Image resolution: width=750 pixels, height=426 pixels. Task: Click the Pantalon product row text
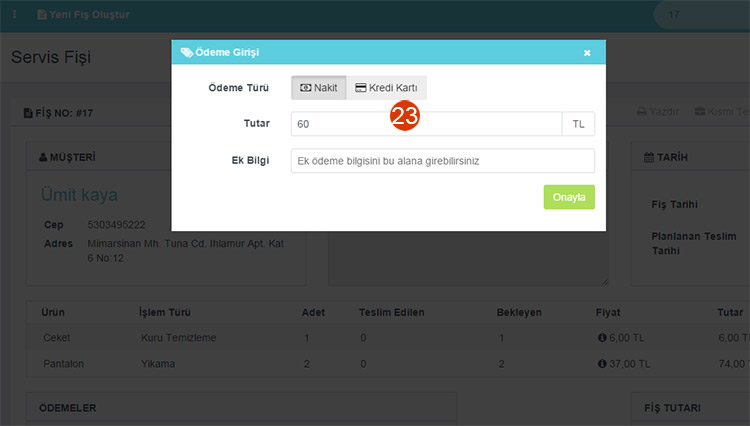(63, 364)
